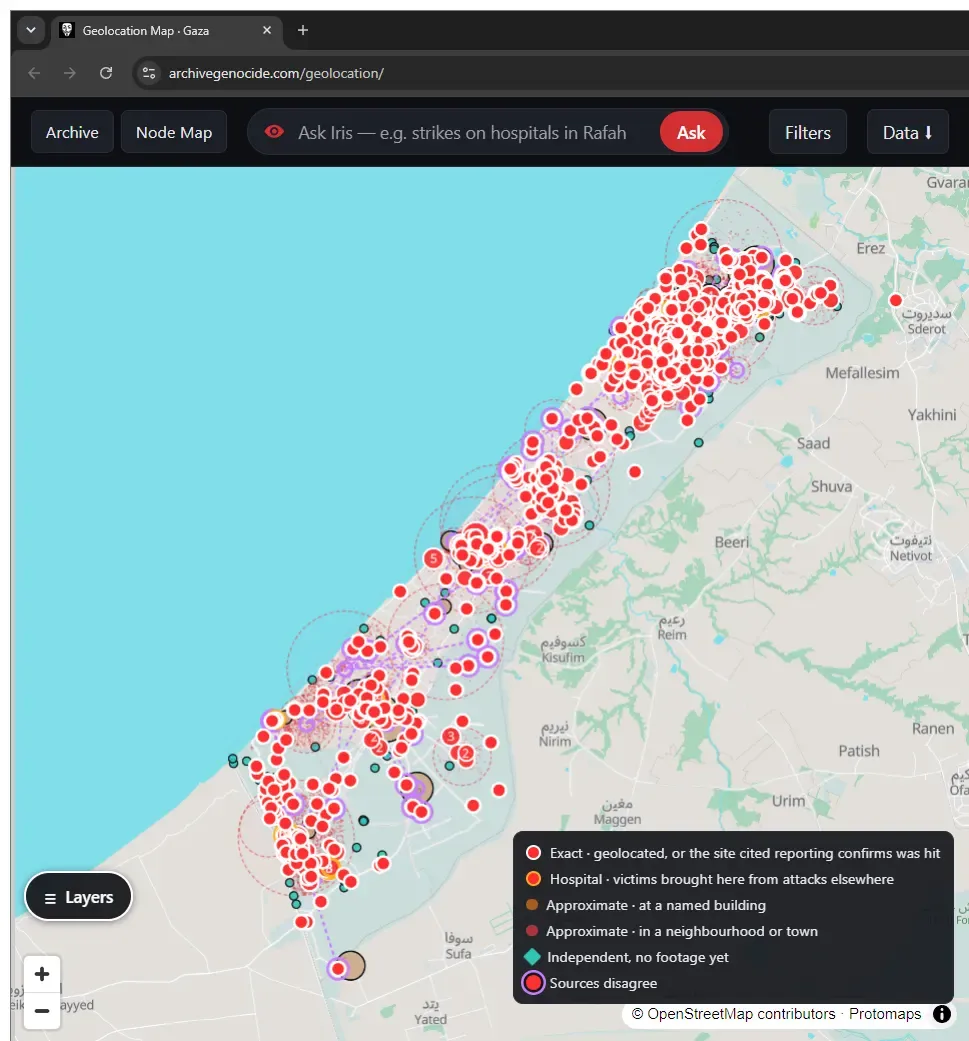The image size is (969, 1041).
Task: Select the cluster marker numbered 5
Action: tap(433, 558)
